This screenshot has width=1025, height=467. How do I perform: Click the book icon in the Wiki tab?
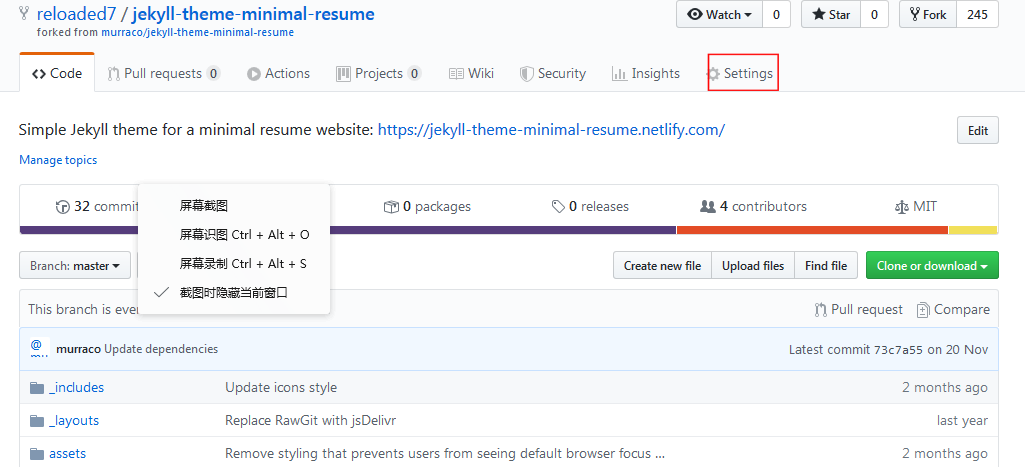tap(456, 74)
